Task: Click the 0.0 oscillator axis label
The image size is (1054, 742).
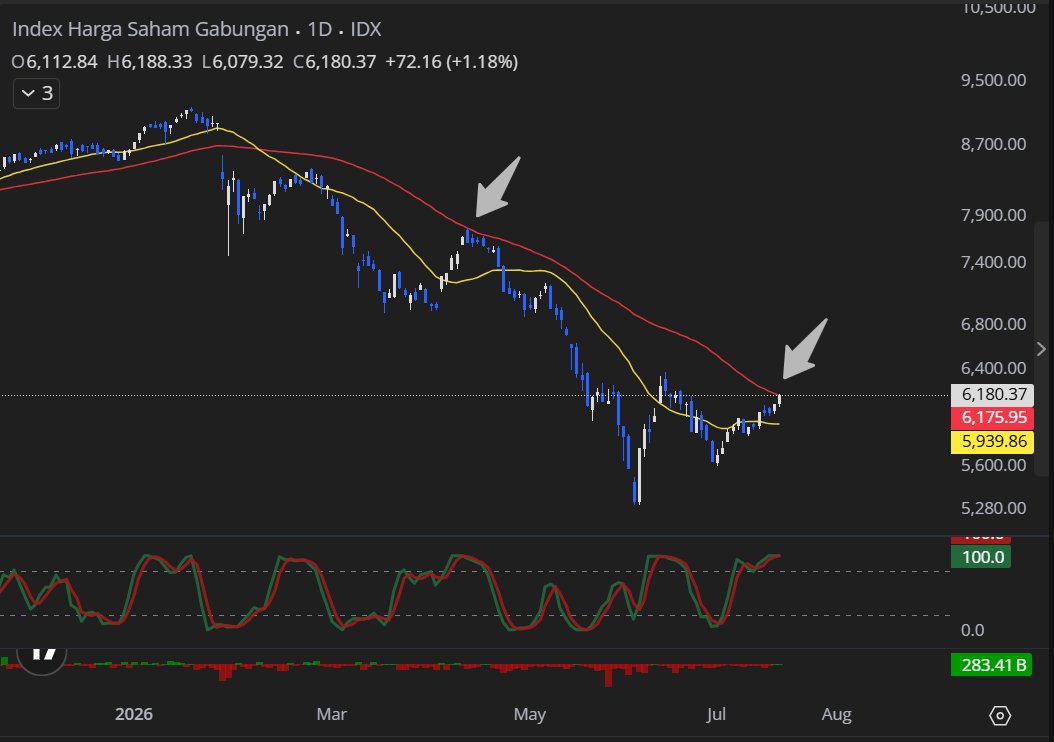Action: pyautogui.click(x=972, y=630)
